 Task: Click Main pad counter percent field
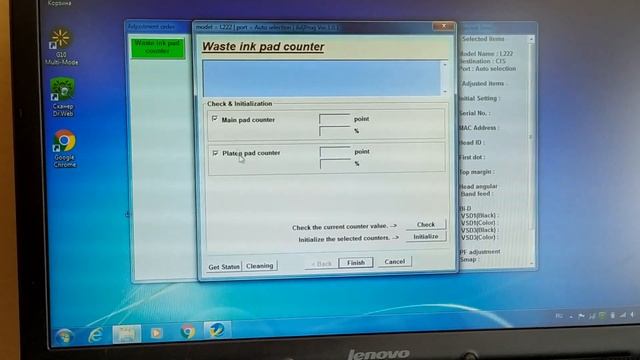pos(335,131)
